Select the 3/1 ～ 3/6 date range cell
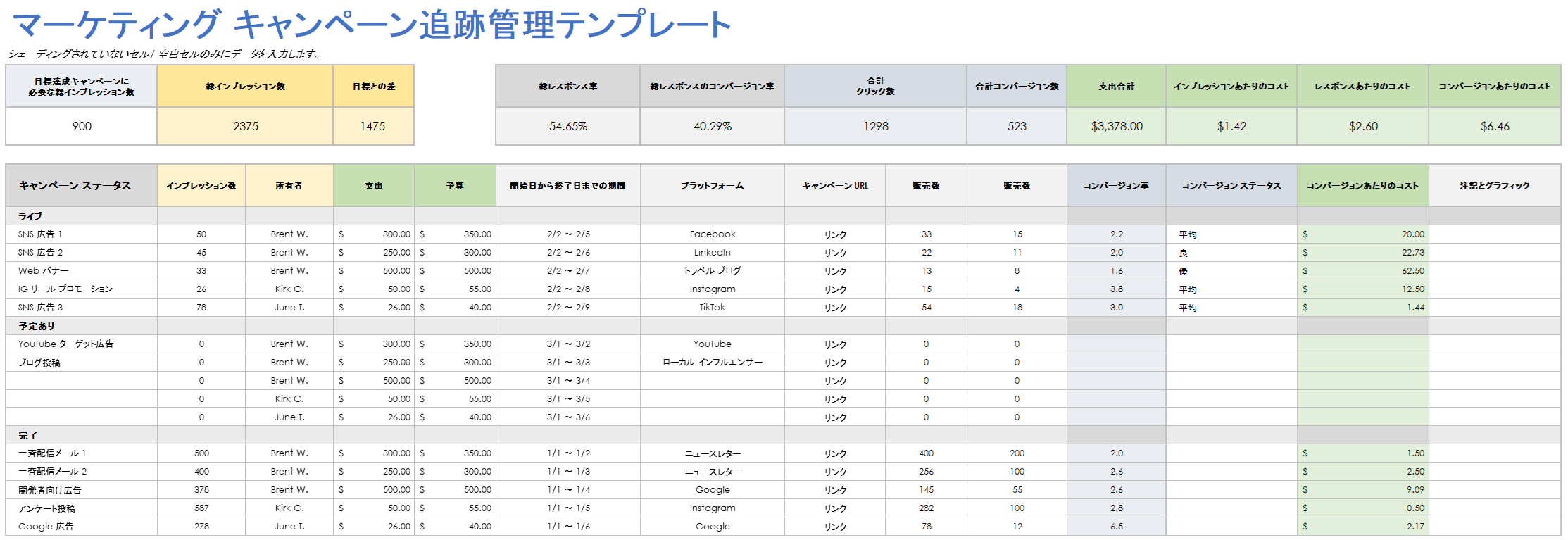1568x540 pixels. tap(567, 417)
